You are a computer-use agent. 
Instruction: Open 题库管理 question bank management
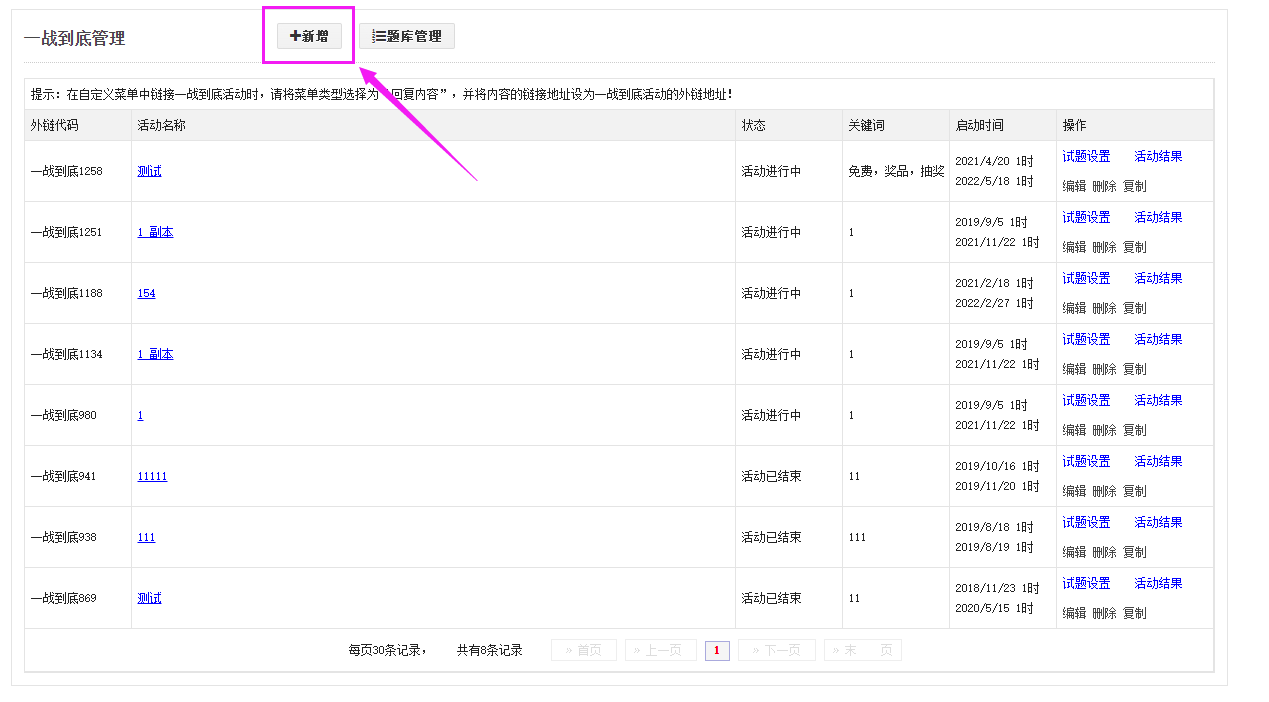tap(407, 36)
